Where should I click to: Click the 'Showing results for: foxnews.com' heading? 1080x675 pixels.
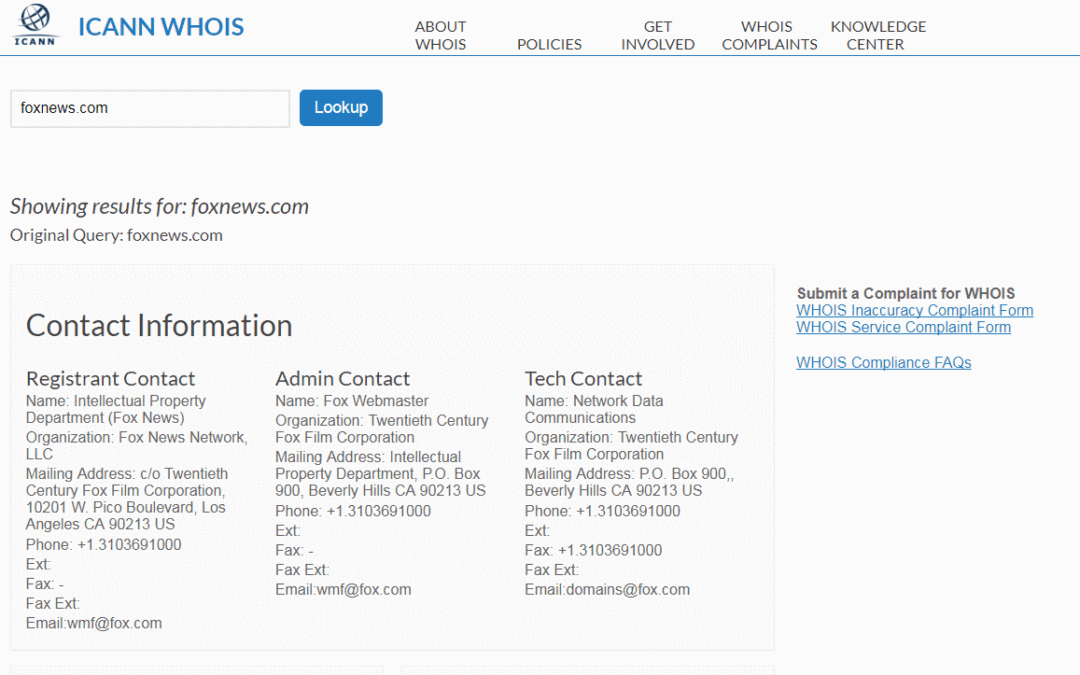click(159, 206)
